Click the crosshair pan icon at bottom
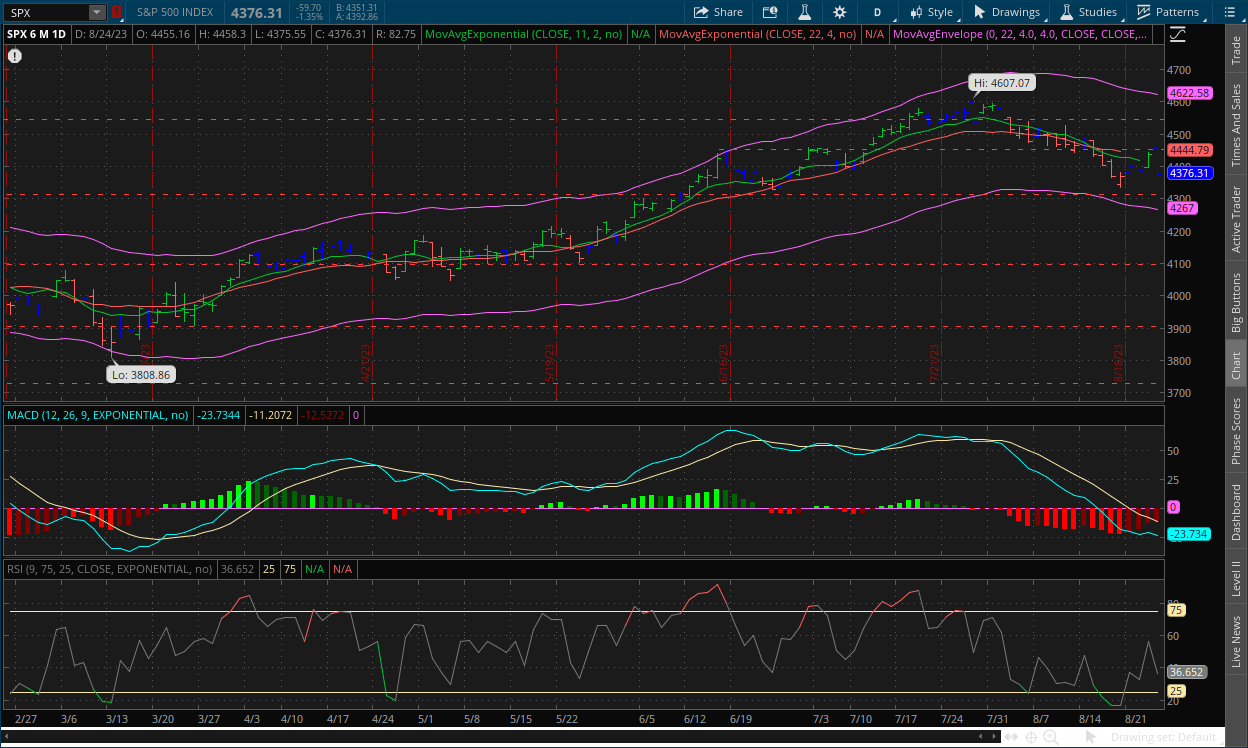The height and width of the screenshot is (748, 1248). pos(1031,737)
